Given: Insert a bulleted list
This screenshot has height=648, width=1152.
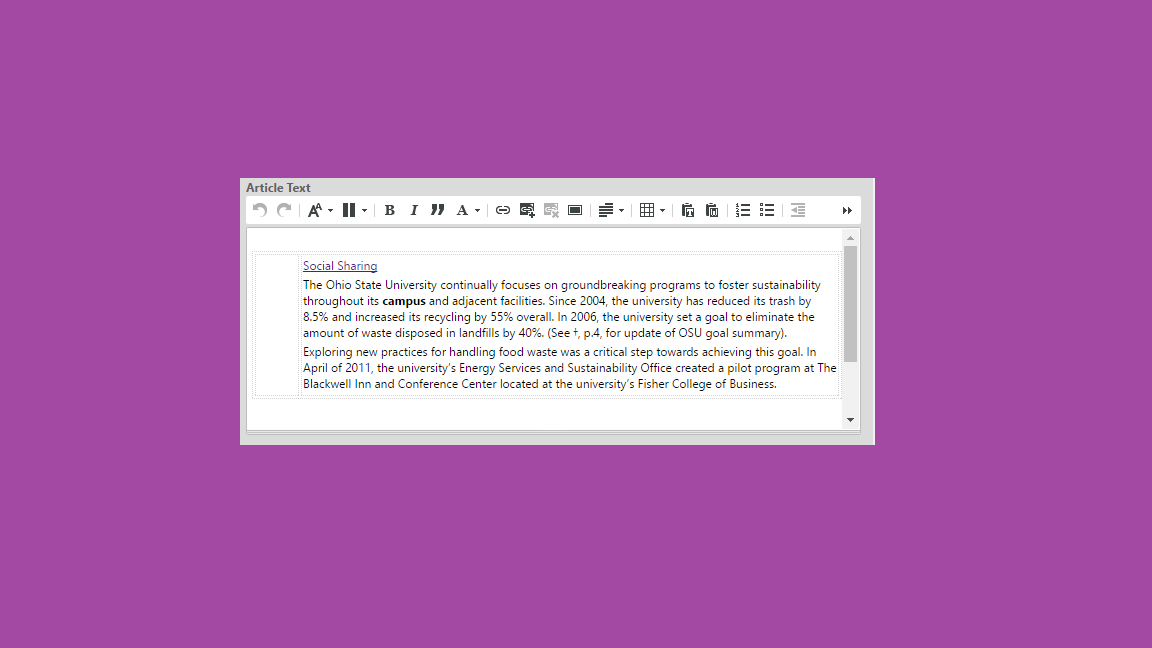Looking at the screenshot, I should (767, 210).
